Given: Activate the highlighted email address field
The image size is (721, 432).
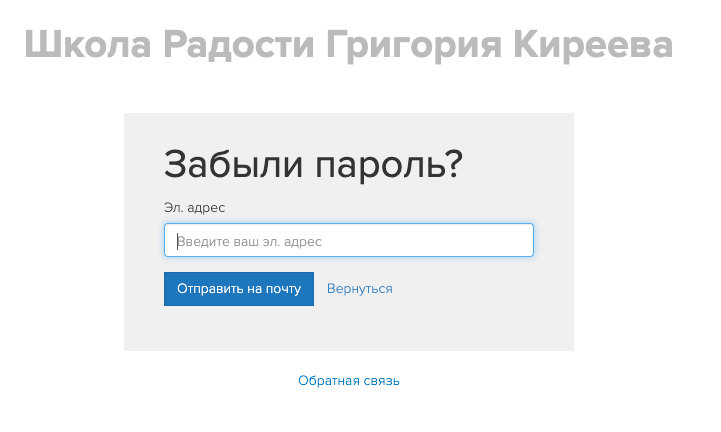Looking at the screenshot, I should pyautogui.click(x=348, y=240).
